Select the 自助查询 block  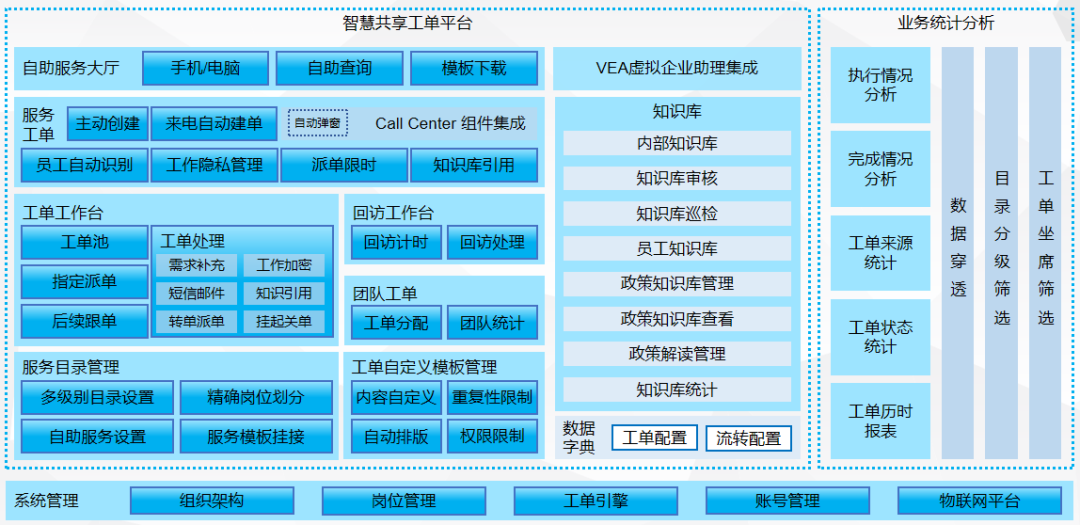point(339,69)
